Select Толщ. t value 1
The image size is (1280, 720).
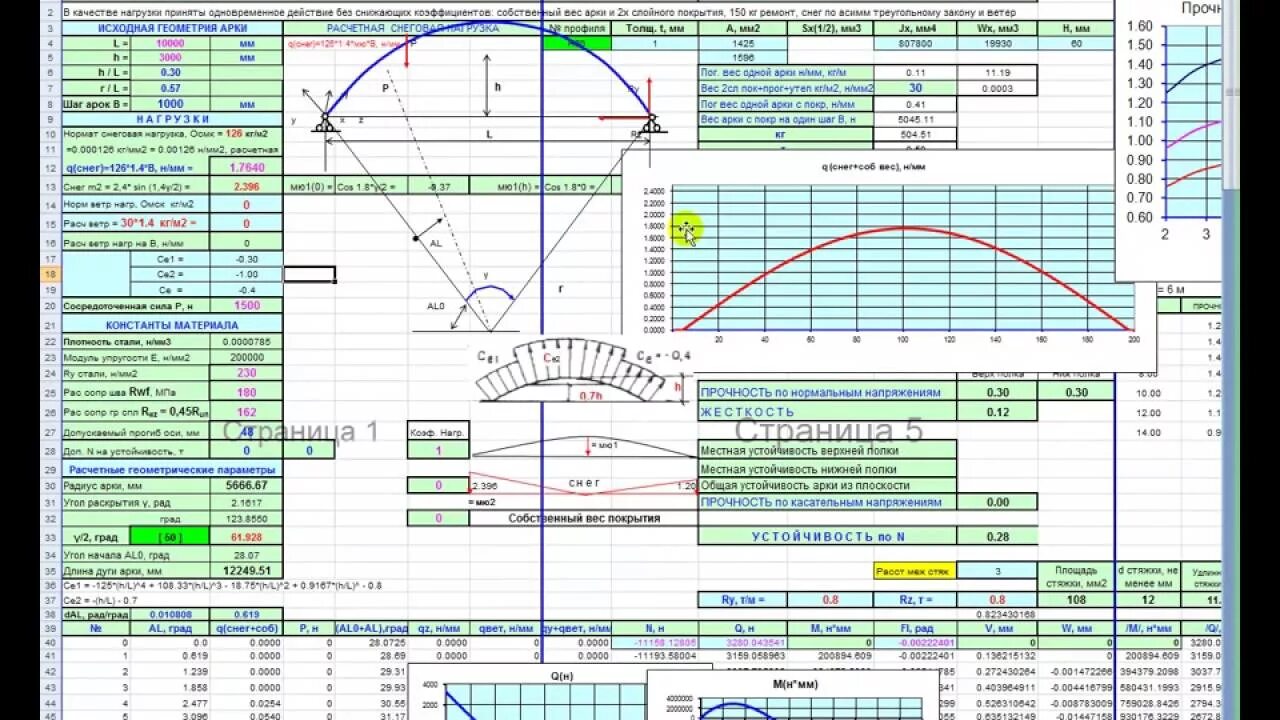click(654, 43)
